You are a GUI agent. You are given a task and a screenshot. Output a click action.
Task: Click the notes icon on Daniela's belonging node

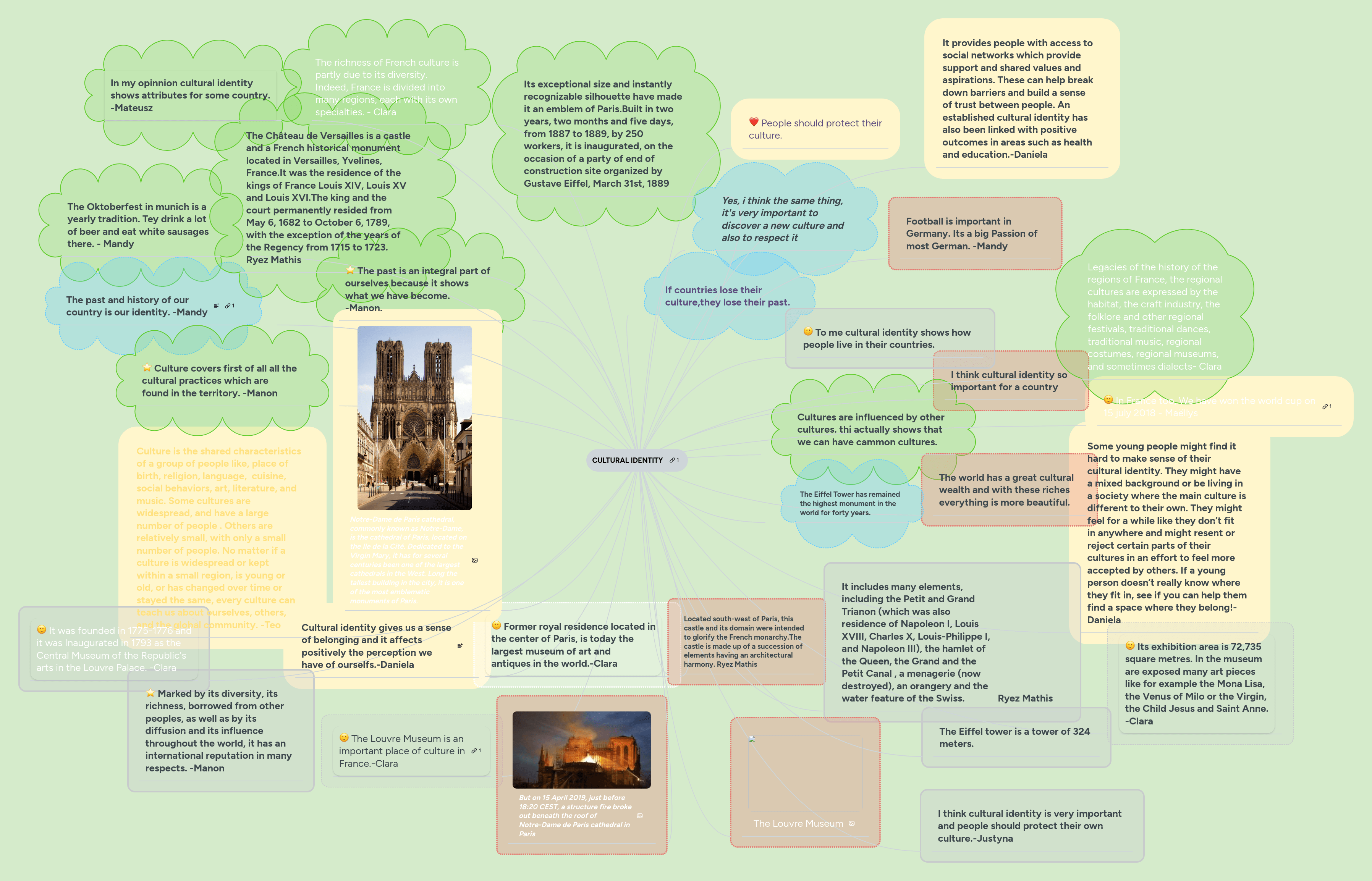pos(461,645)
